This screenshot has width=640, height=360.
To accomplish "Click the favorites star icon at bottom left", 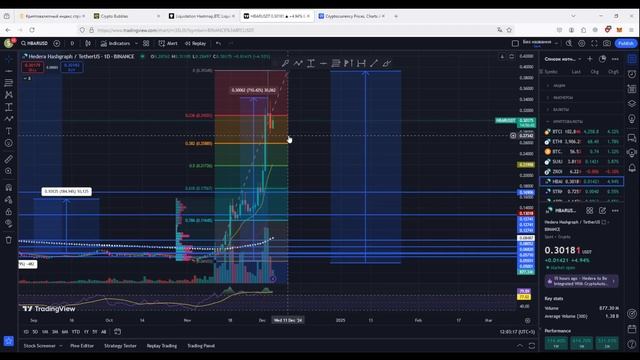I will pos(9,341).
